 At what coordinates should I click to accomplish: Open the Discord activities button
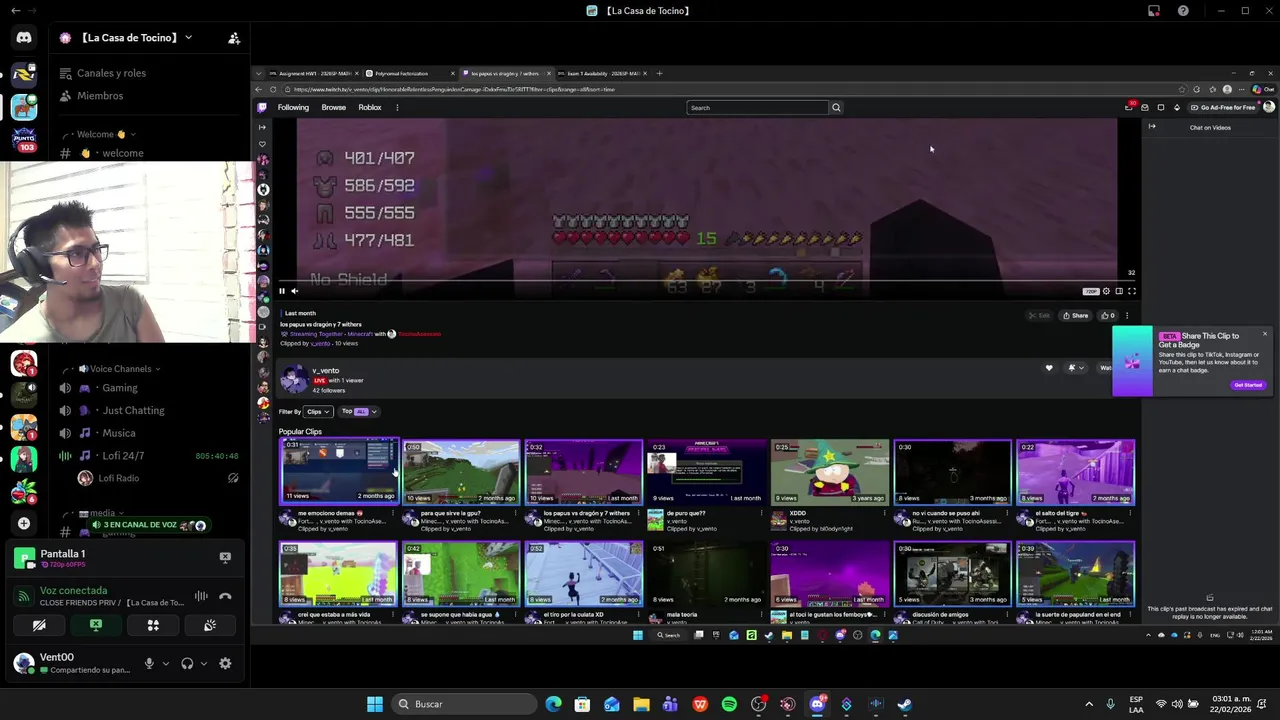click(153, 625)
